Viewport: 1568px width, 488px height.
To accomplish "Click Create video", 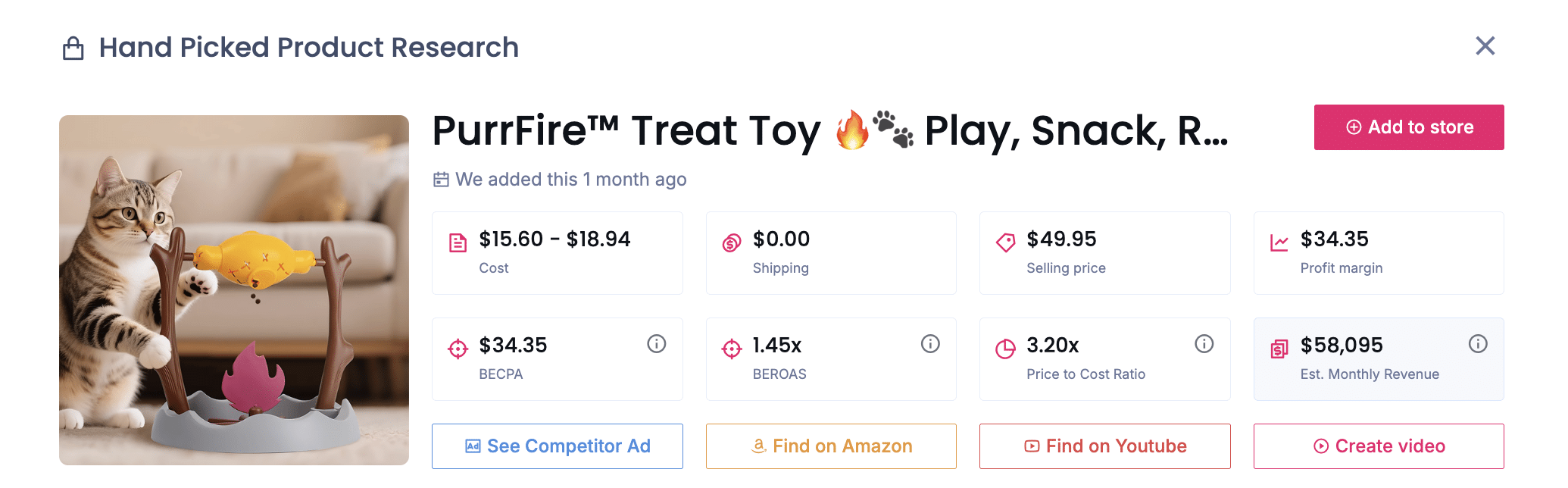I will click(1378, 446).
